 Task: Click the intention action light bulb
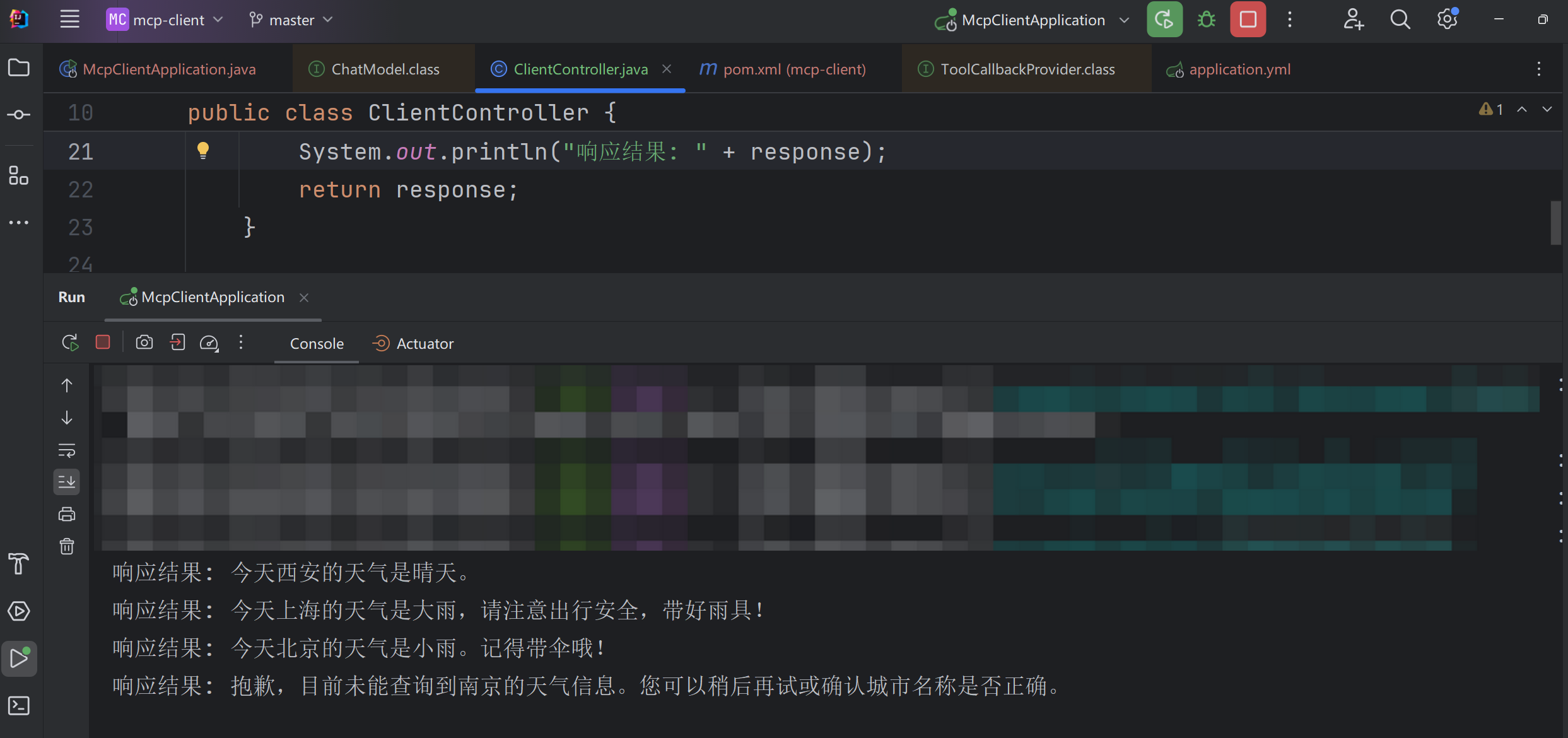(x=203, y=150)
